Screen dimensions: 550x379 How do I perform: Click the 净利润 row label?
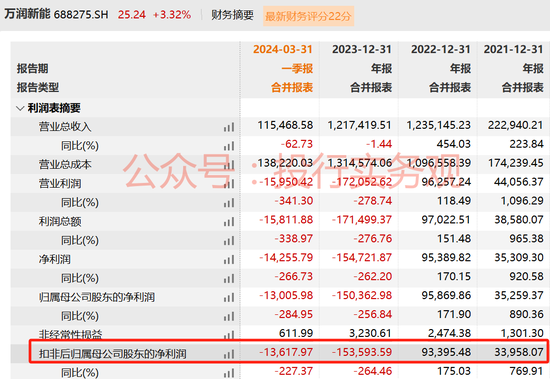(55, 259)
